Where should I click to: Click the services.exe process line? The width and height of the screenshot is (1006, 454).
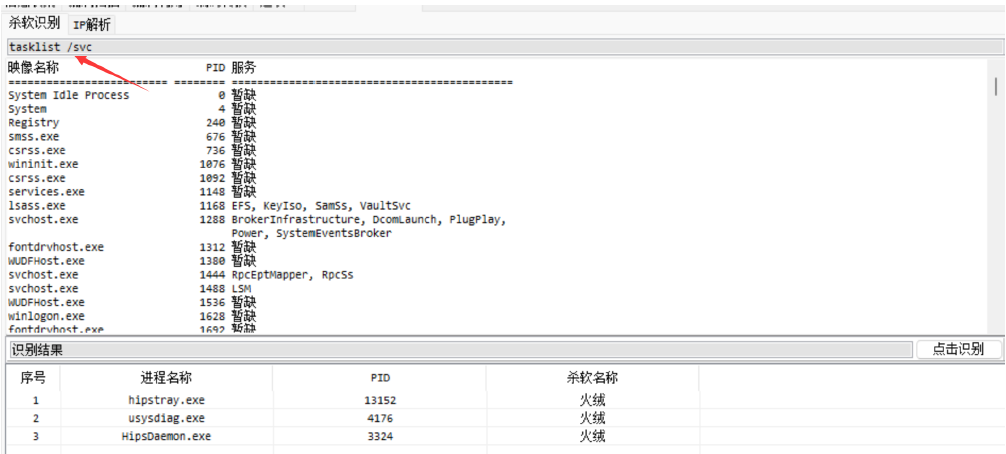pos(132,192)
